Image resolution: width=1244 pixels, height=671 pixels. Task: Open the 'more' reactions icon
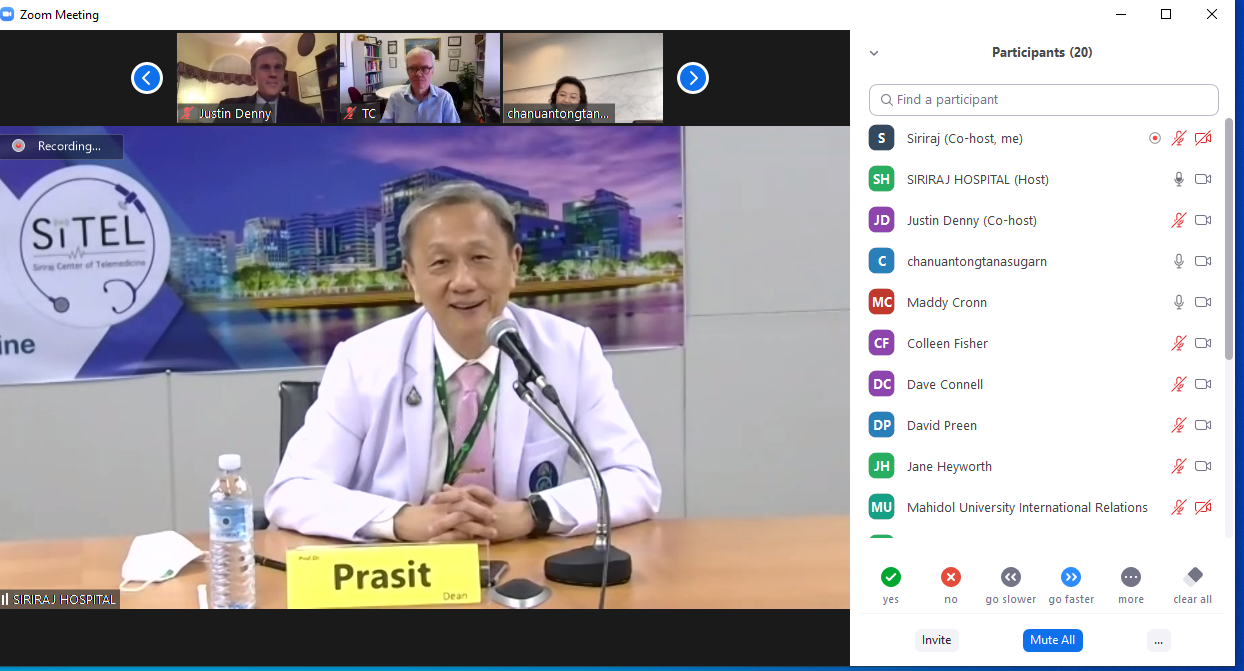point(1130,577)
